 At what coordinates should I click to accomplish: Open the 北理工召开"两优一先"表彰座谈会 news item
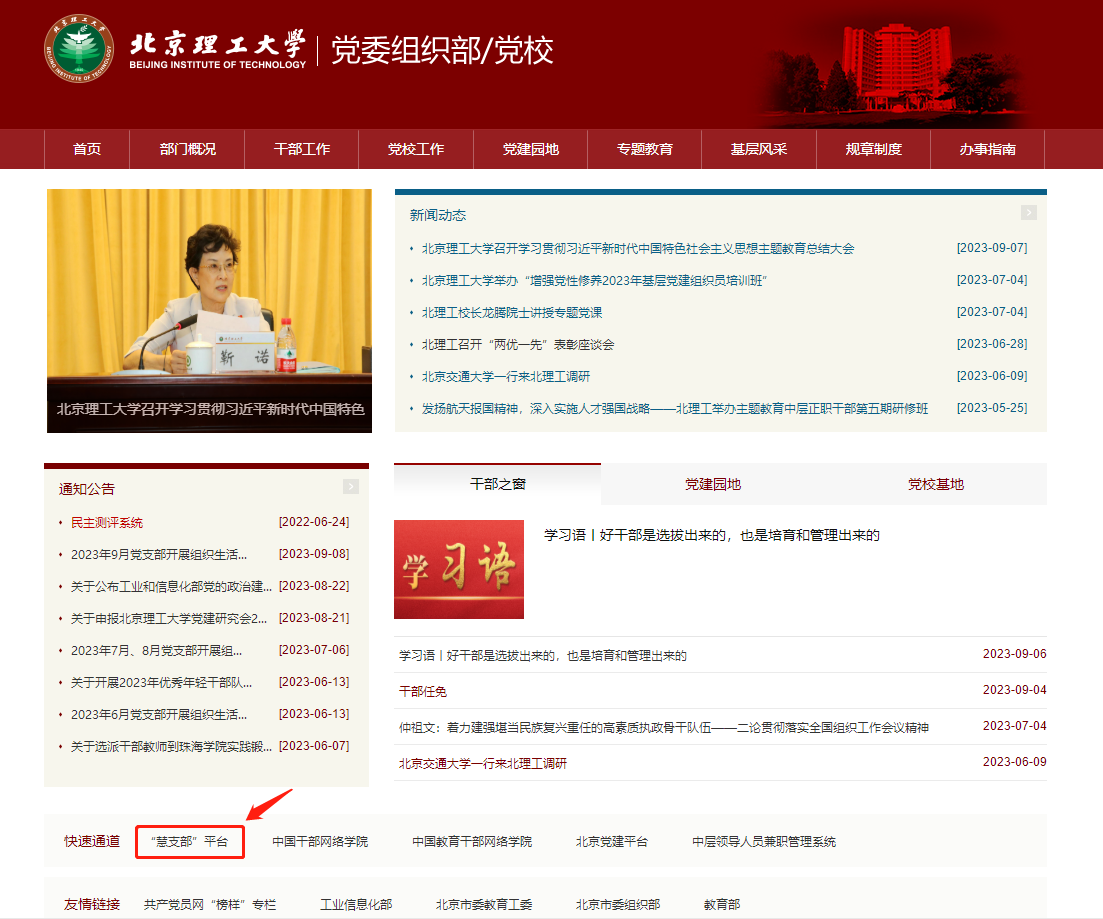[518, 345]
